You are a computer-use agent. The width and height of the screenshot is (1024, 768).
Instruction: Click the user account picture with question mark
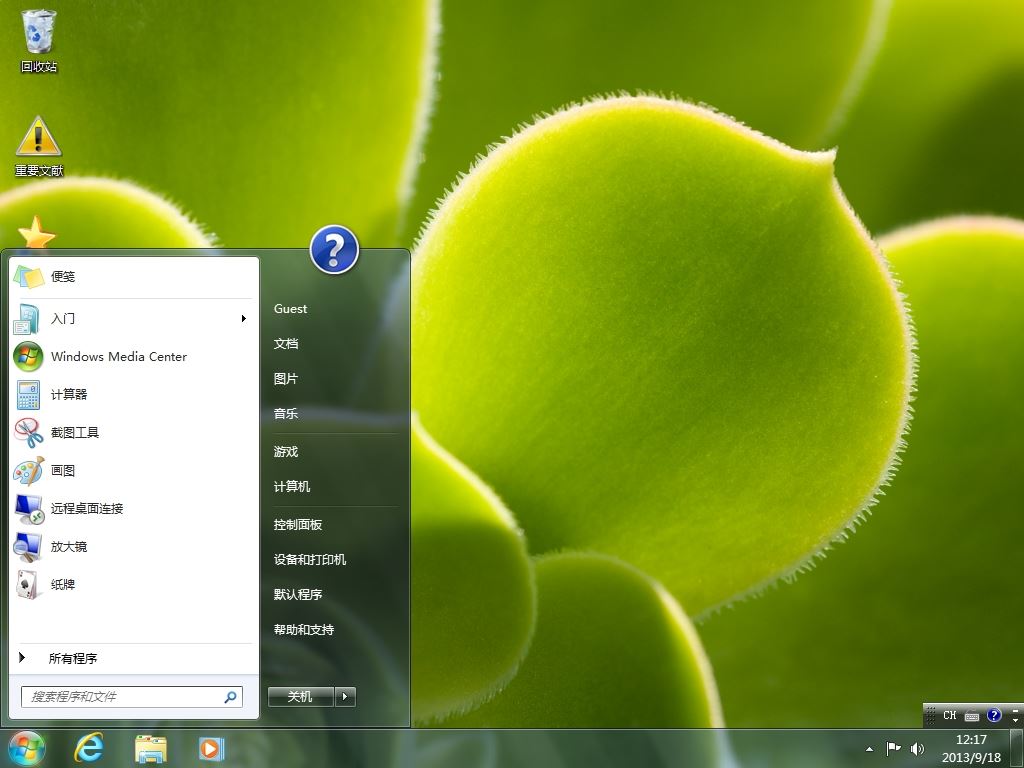tap(334, 249)
